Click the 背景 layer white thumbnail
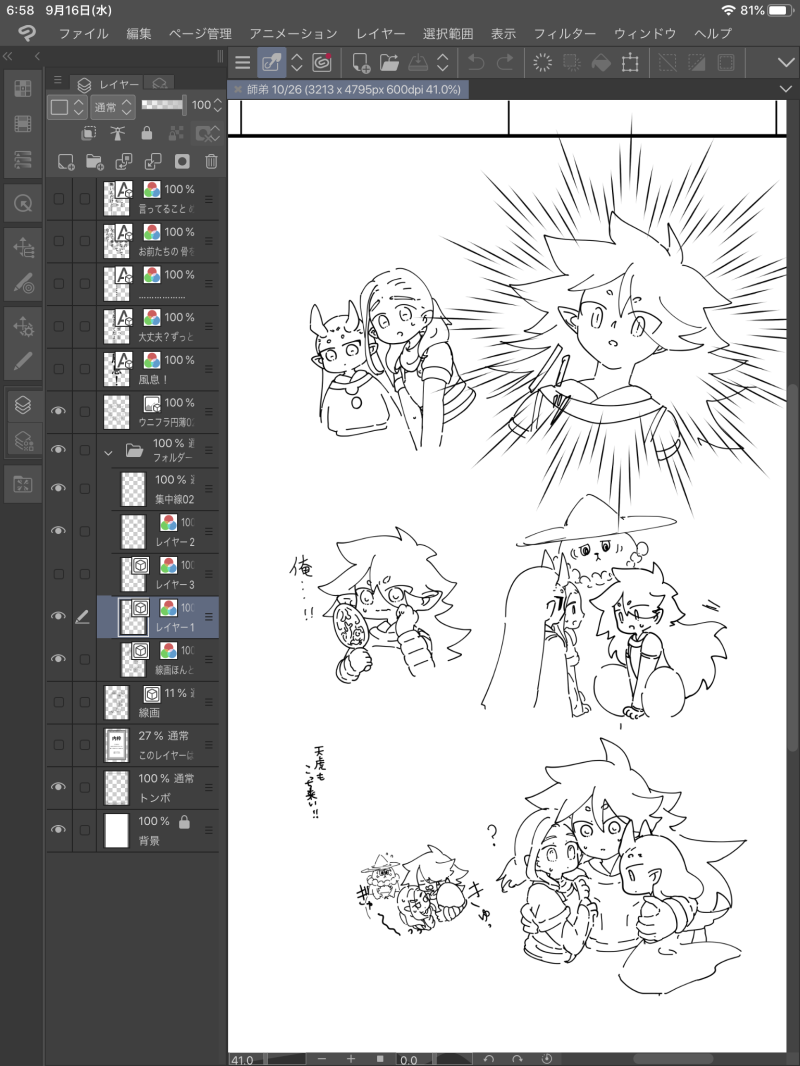 click(116, 830)
